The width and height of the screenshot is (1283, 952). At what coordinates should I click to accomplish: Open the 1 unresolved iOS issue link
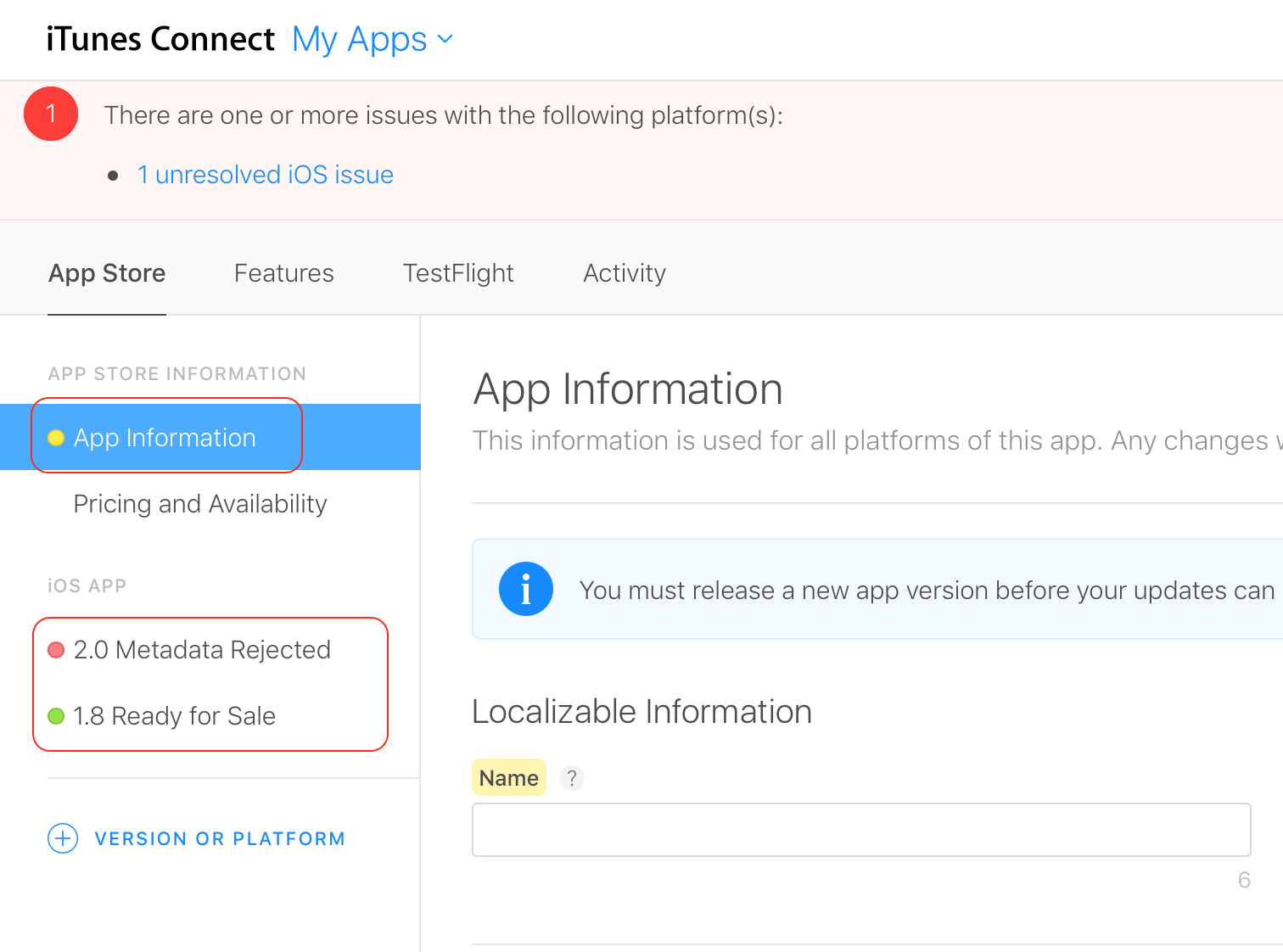click(x=265, y=174)
